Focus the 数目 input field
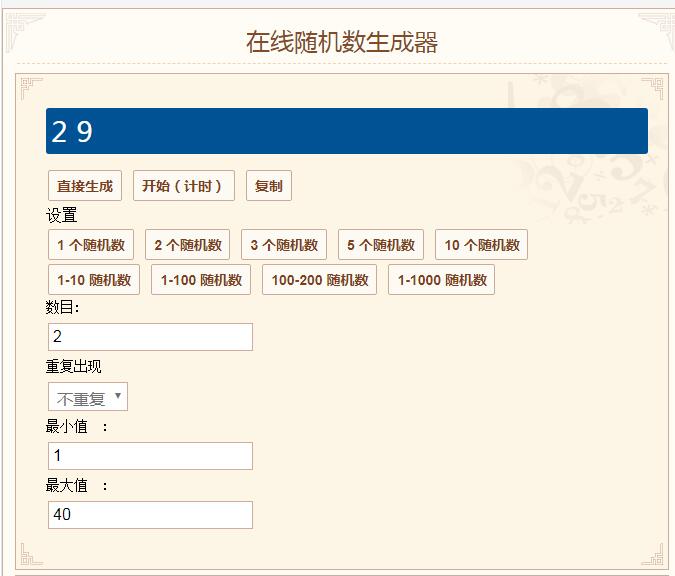Viewport: 675px width, 576px height. point(150,337)
